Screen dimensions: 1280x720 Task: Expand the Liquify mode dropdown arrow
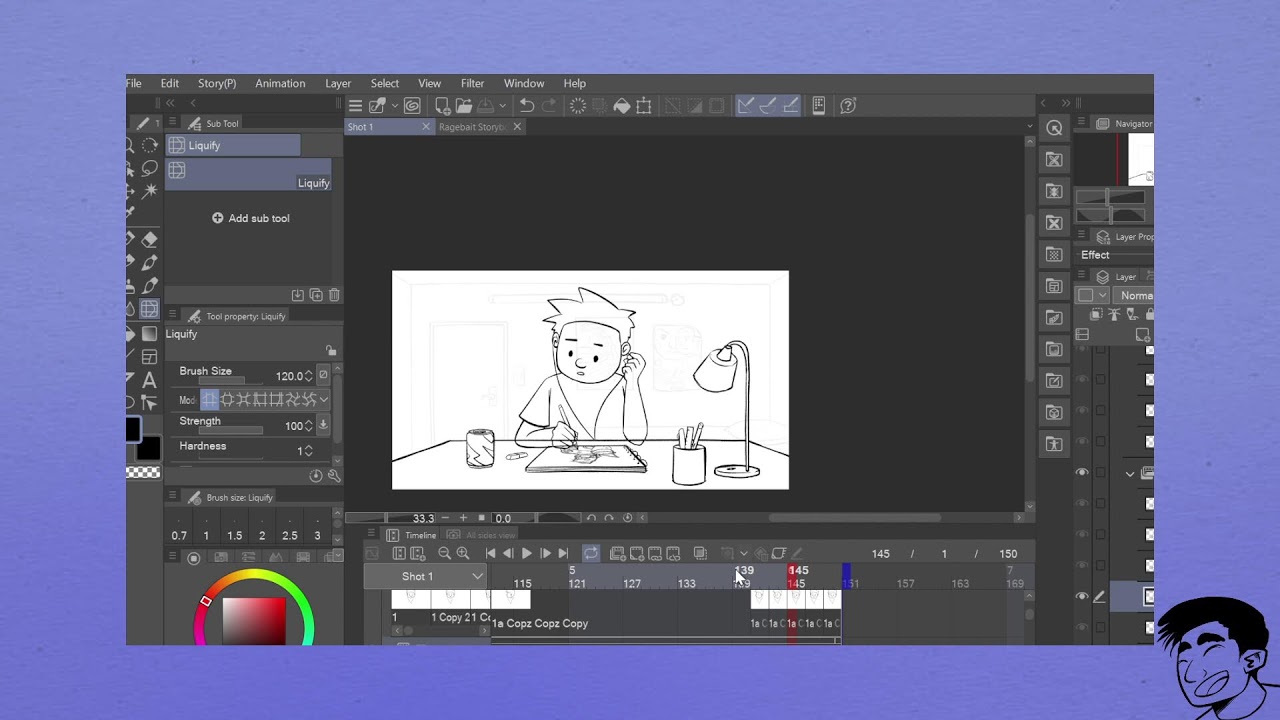324,400
